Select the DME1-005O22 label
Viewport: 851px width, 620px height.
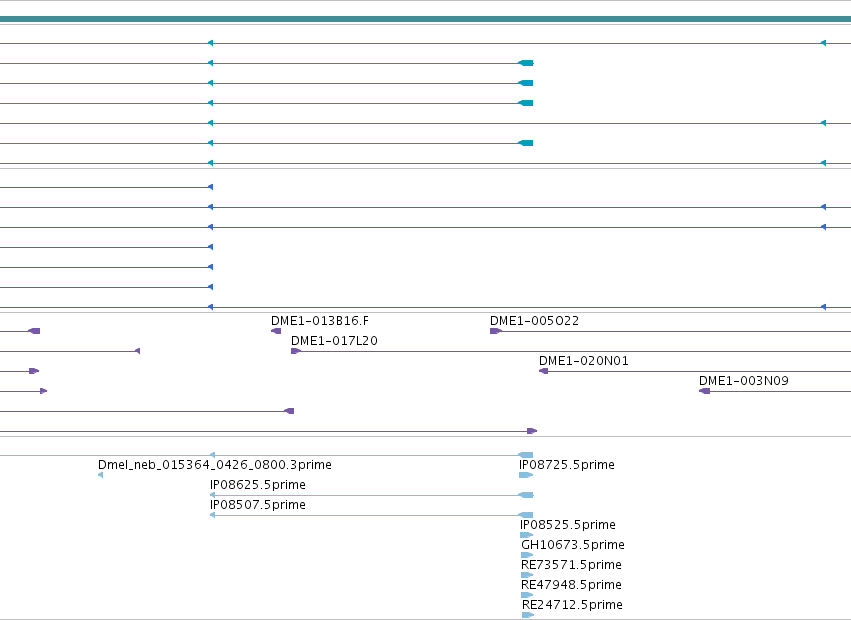535,321
